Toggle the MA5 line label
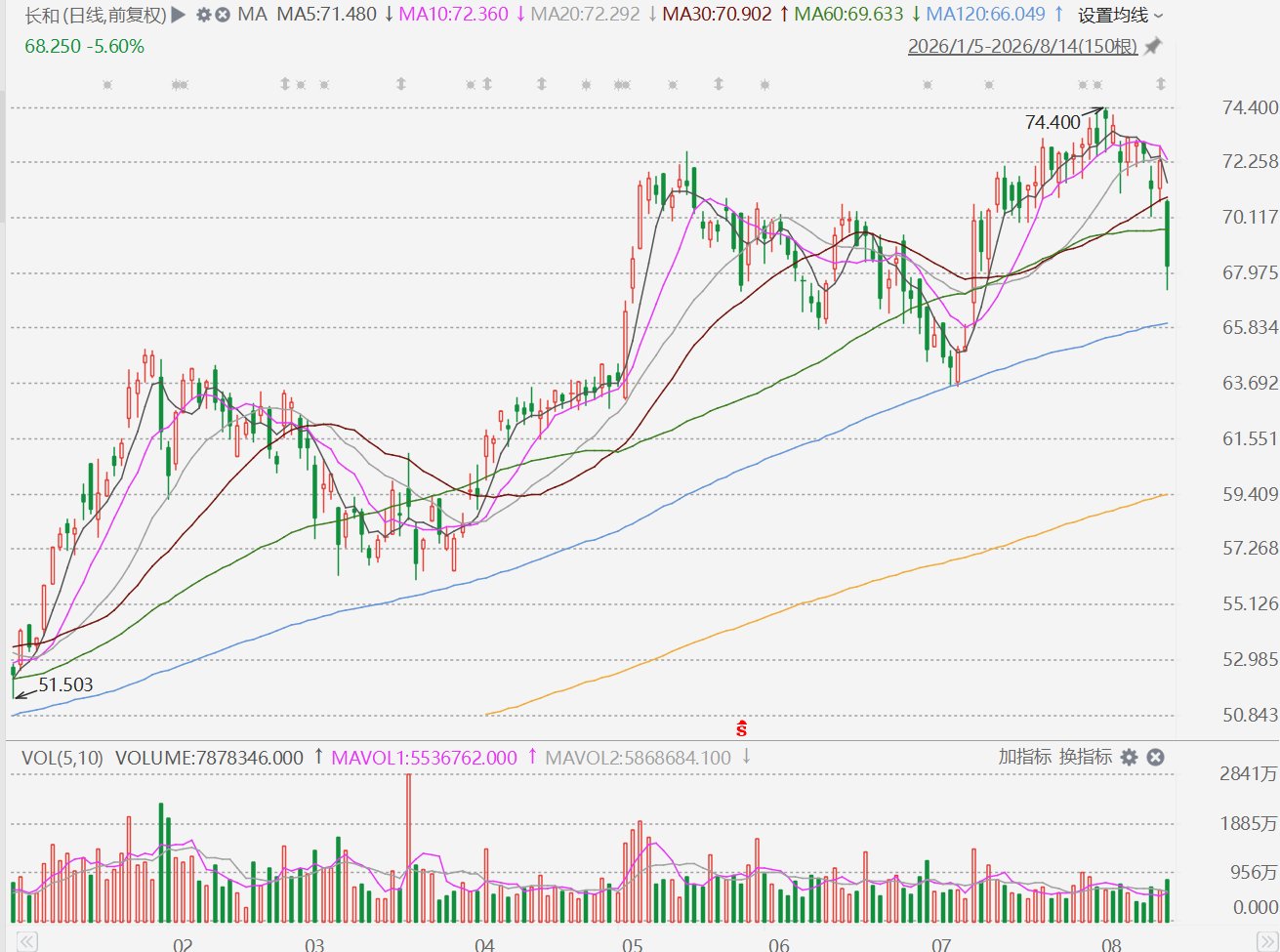 point(327,15)
